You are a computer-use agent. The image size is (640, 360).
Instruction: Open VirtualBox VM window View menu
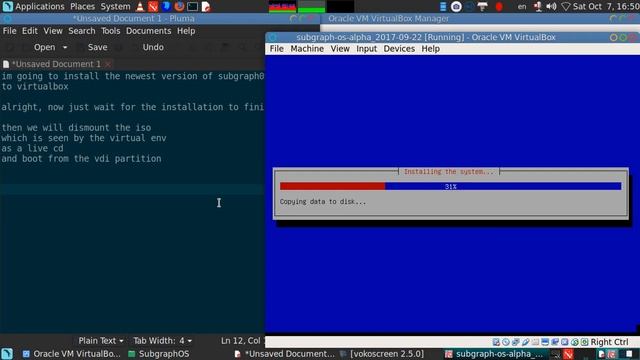click(x=340, y=49)
